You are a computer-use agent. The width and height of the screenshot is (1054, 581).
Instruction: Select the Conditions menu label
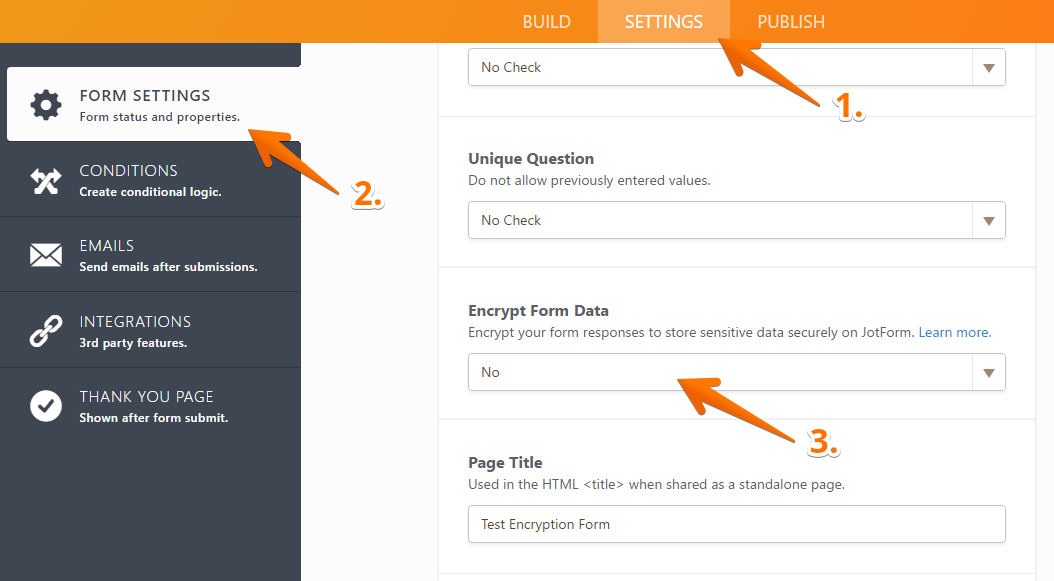(128, 171)
